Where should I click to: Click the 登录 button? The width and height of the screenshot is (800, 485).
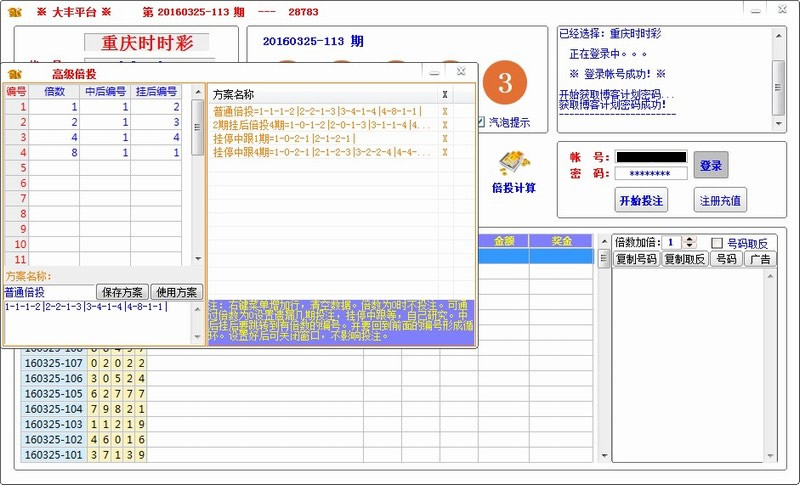click(711, 165)
